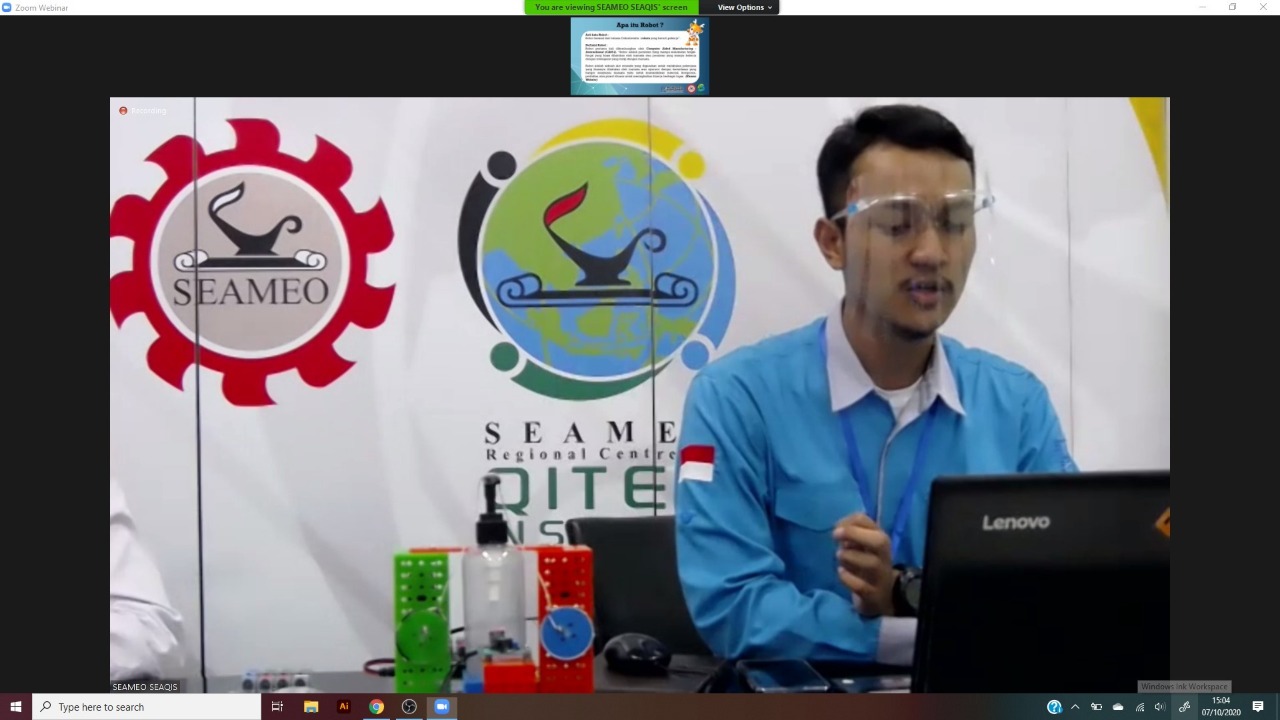
Task: Show hidden system tray icons
Action: (1075, 707)
